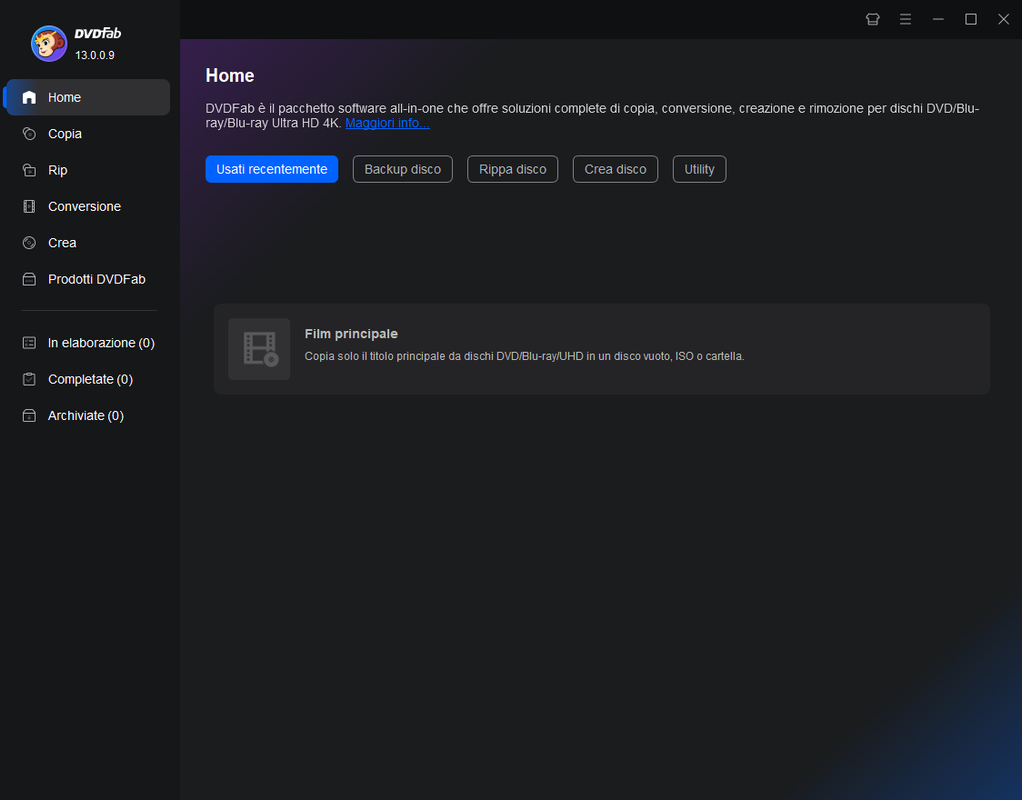Click the Rip icon in sidebar
1022x800 pixels.
pos(29,170)
